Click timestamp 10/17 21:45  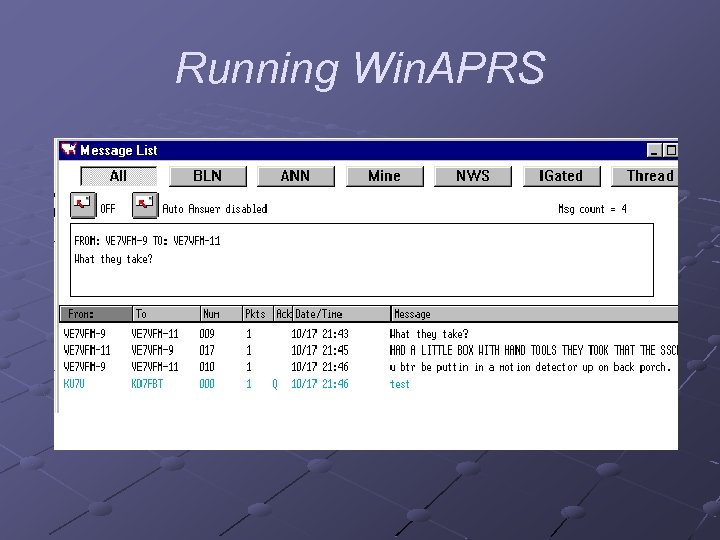pos(320,351)
